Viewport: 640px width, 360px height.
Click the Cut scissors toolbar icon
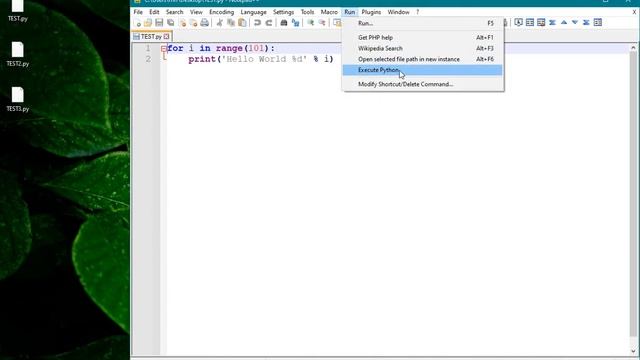pos(220,23)
